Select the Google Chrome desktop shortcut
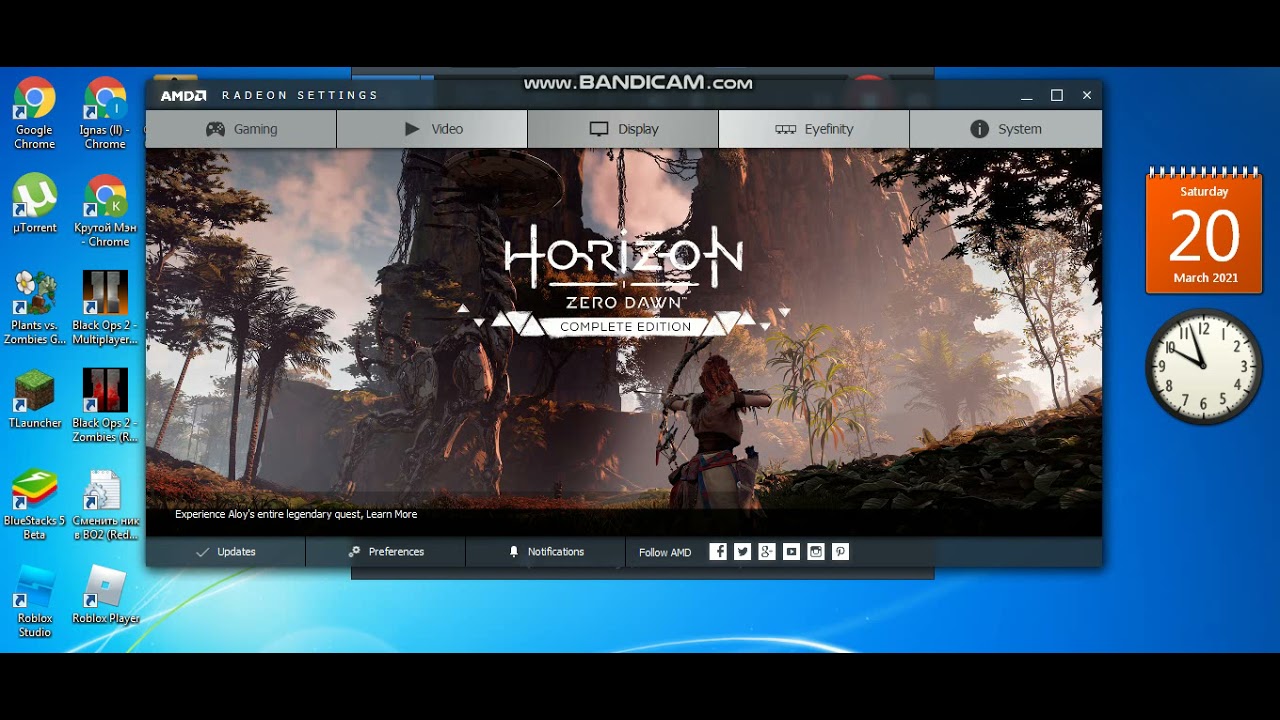The image size is (1280, 720). point(34,114)
